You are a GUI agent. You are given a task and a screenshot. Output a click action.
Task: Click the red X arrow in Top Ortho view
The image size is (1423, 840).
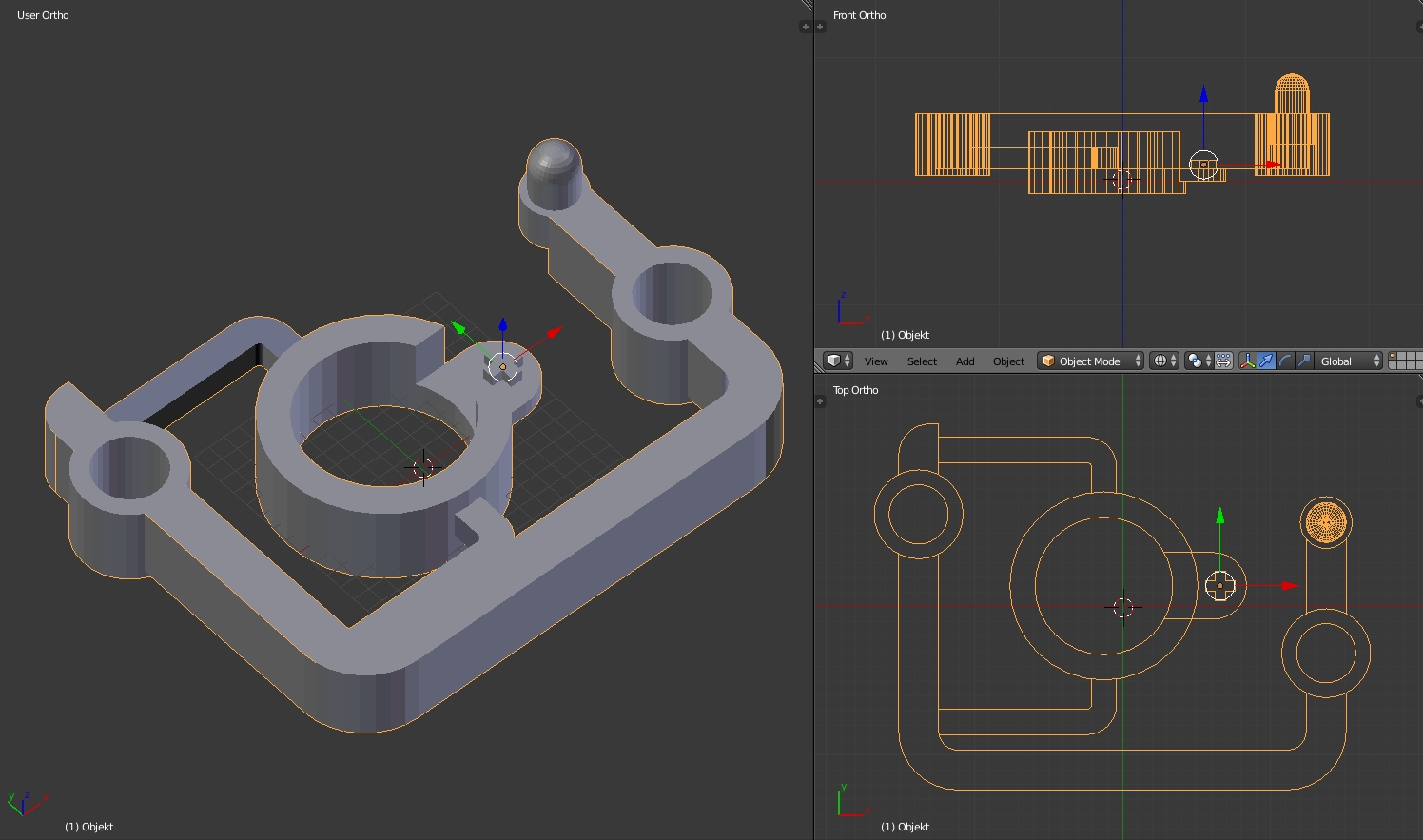tap(1291, 586)
